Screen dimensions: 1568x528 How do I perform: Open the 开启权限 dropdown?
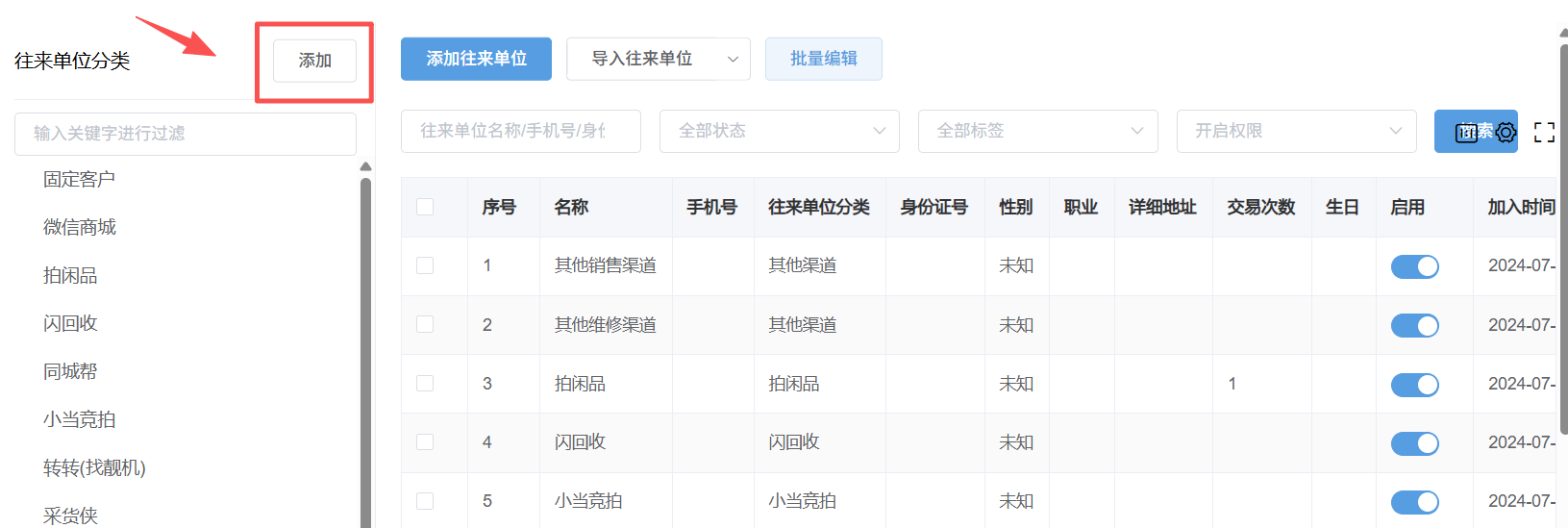pos(1296,131)
